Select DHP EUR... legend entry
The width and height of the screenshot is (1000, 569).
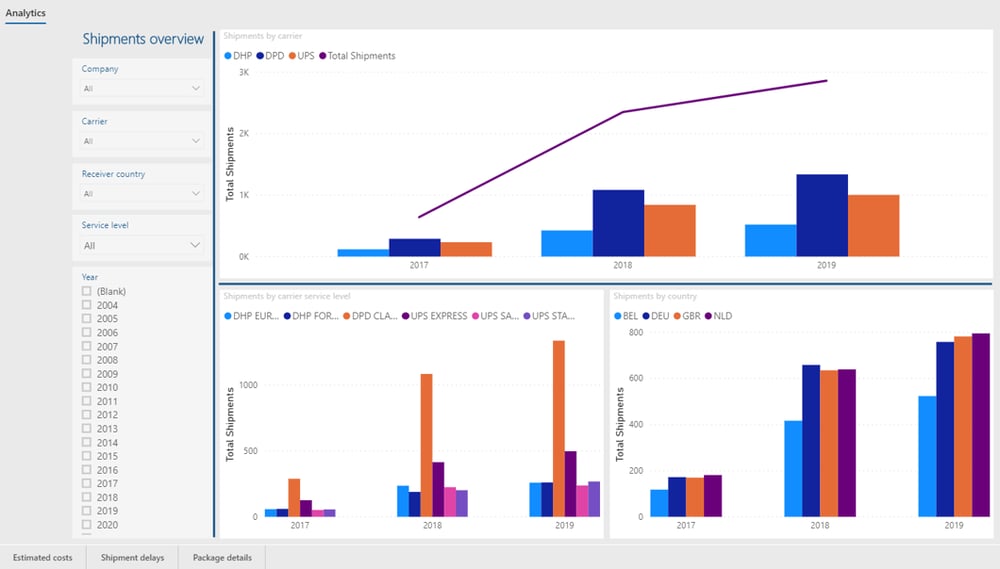(x=251, y=316)
